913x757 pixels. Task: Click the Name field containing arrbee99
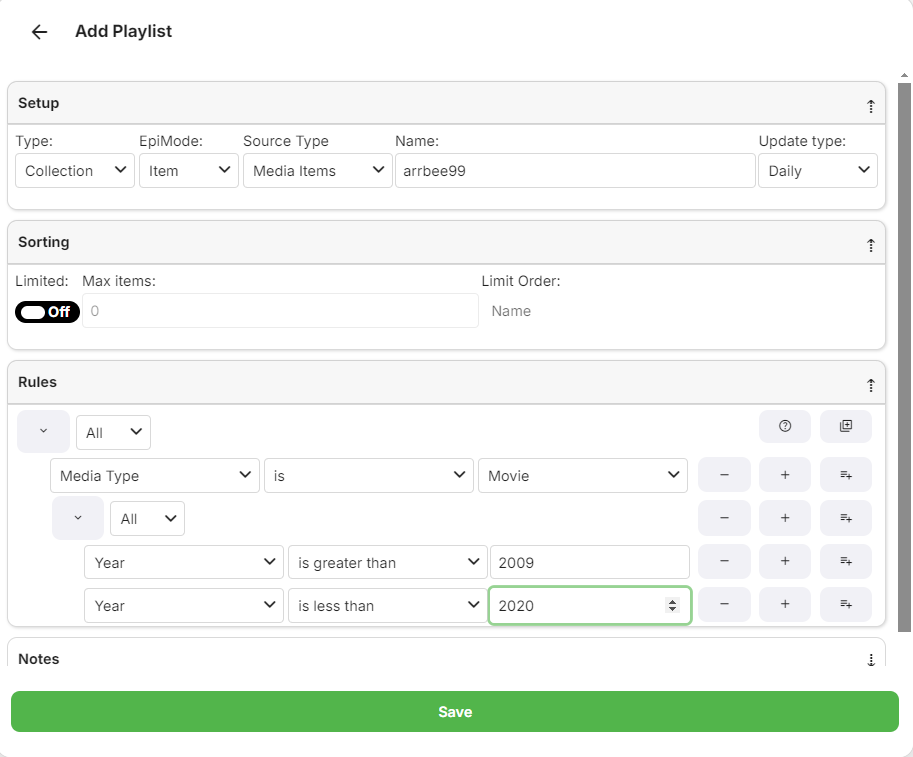[x=575, y=171]
